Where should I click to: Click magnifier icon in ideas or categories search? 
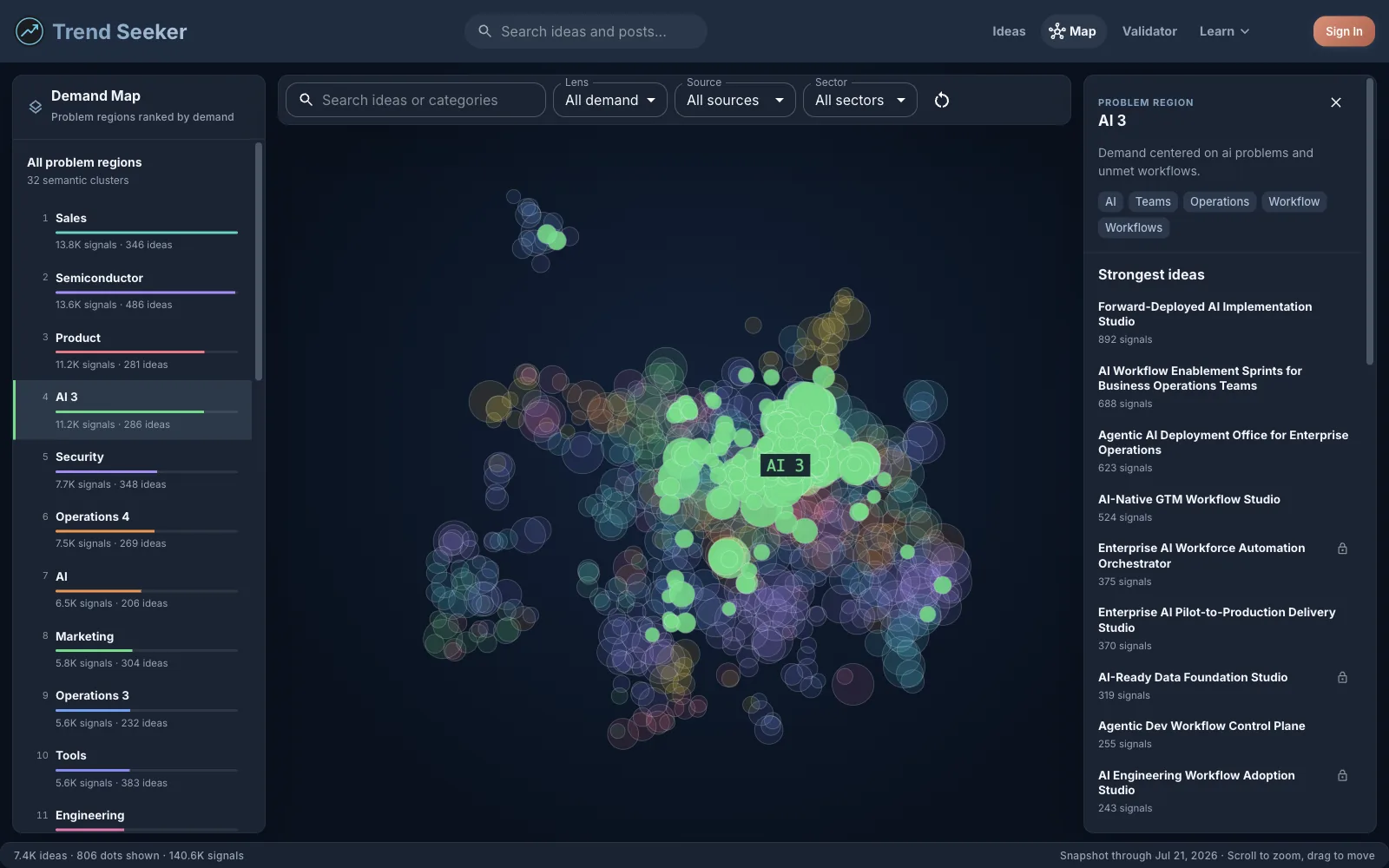tap(306, 100)
